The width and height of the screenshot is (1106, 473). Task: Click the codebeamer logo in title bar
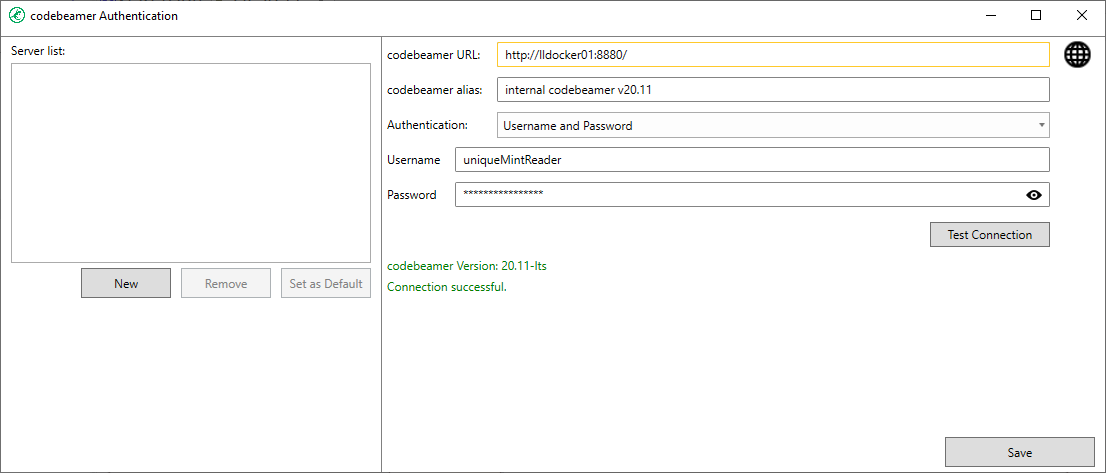tap(16, 15)
